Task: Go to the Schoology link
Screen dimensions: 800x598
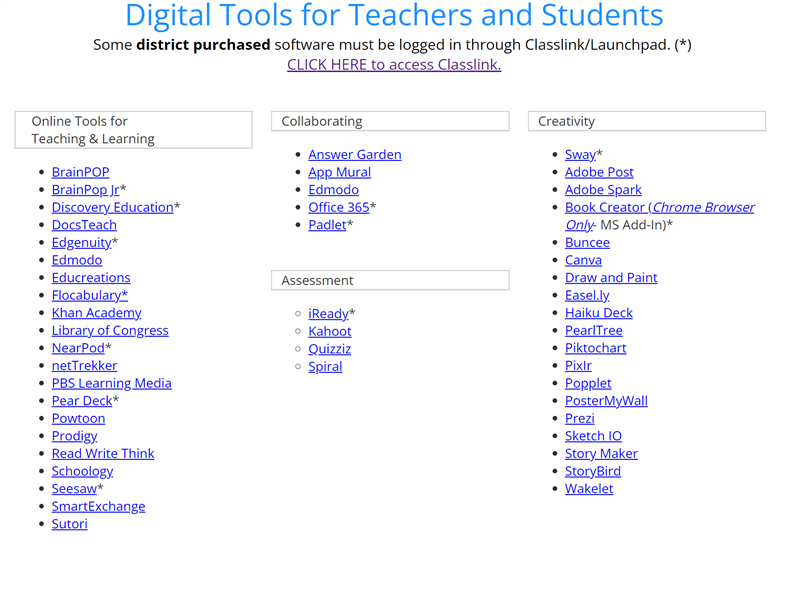Action: point(82,471)
